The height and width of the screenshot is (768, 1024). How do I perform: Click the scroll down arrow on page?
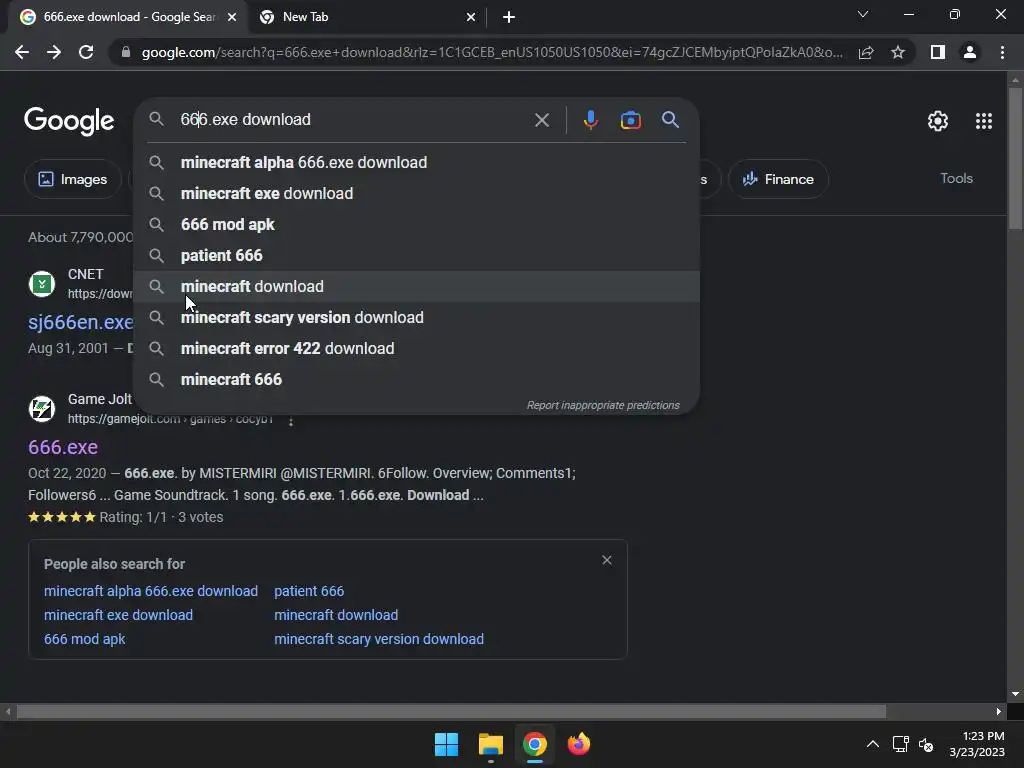coord(1015,694)
